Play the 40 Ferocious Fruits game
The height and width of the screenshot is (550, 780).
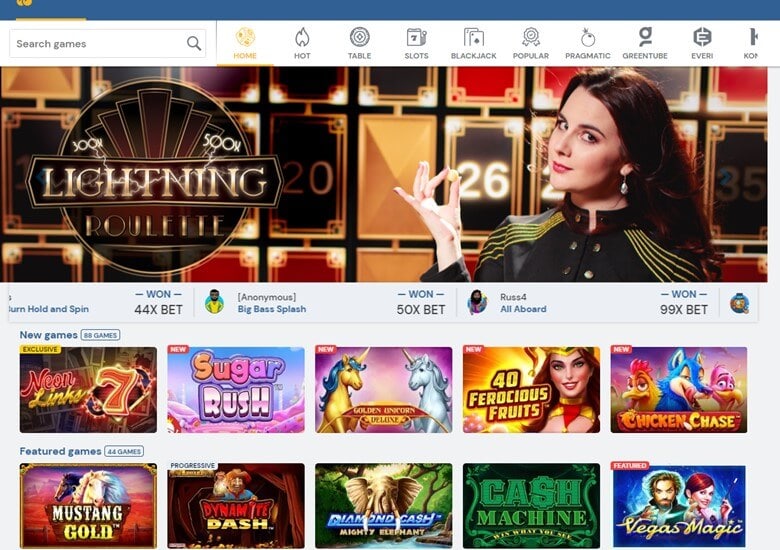[531, 389]
